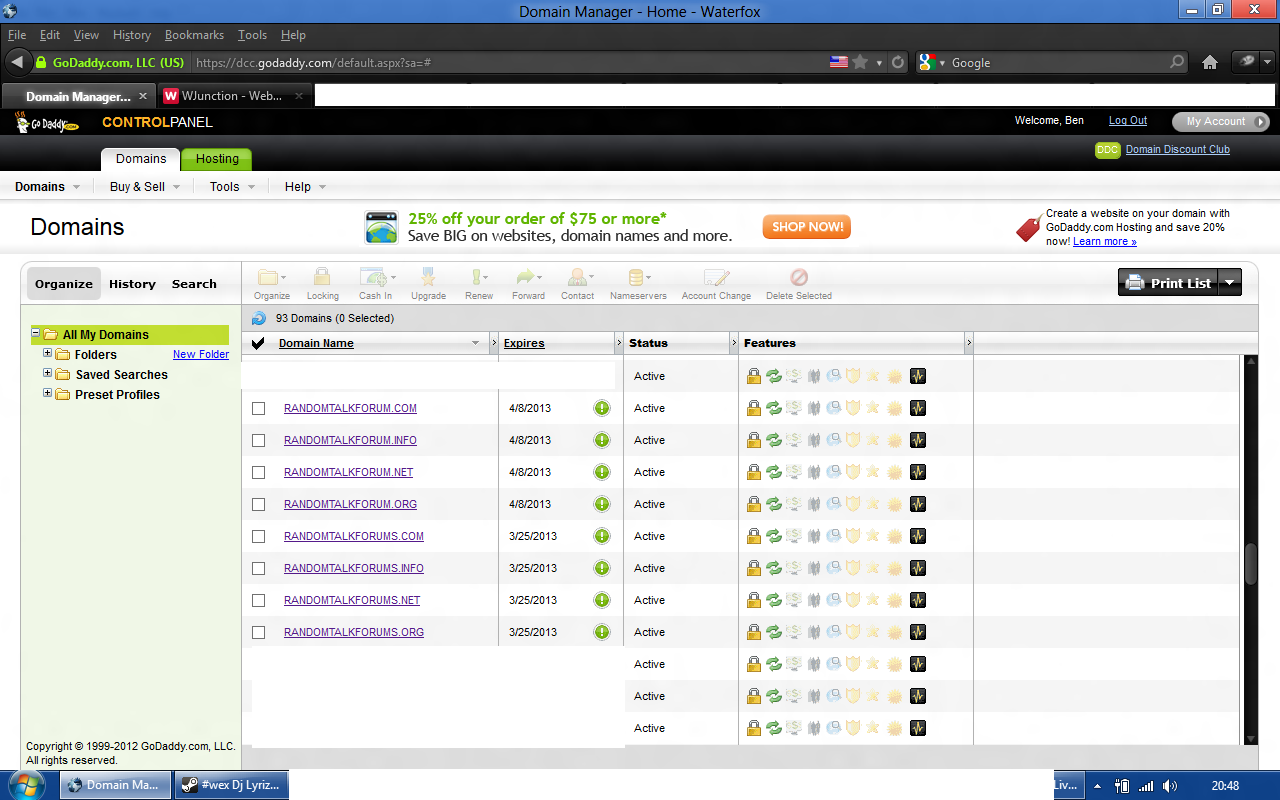Click the Print List button
This screenshot has height=800, width=1280.
click(1169, 283)
